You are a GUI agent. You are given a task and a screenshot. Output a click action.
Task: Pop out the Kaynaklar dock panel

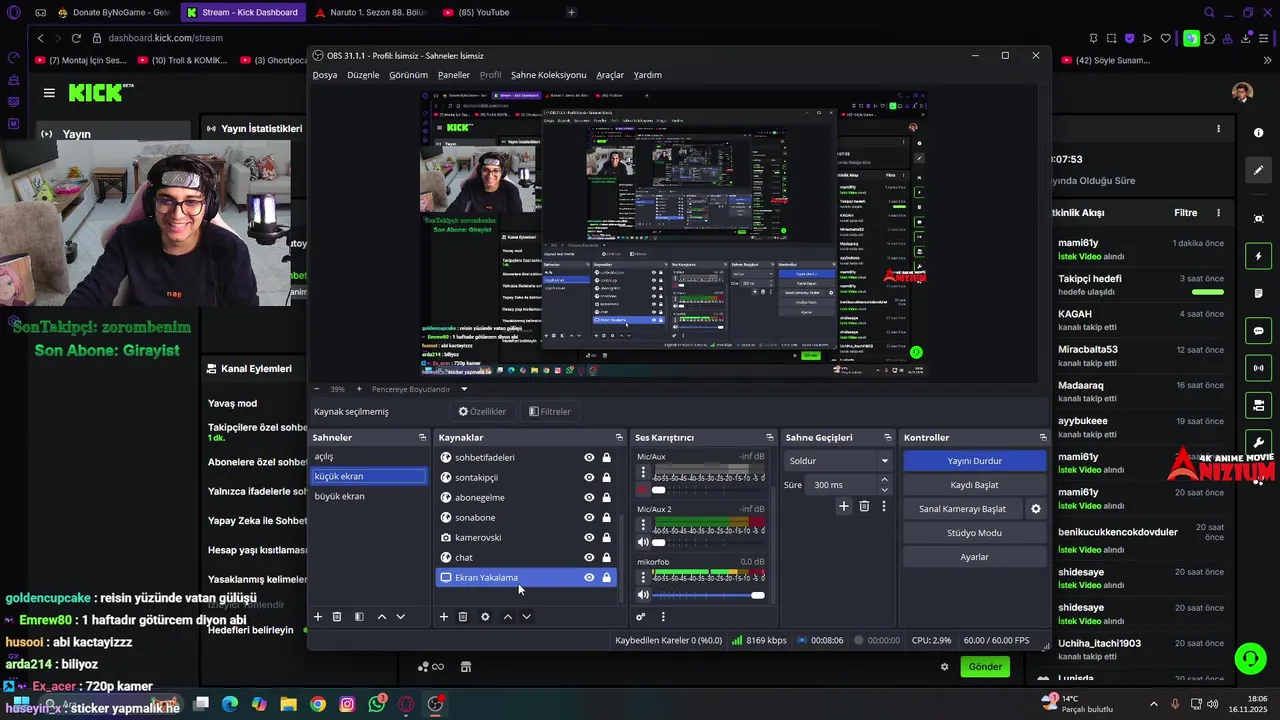(x=619, y=438)
